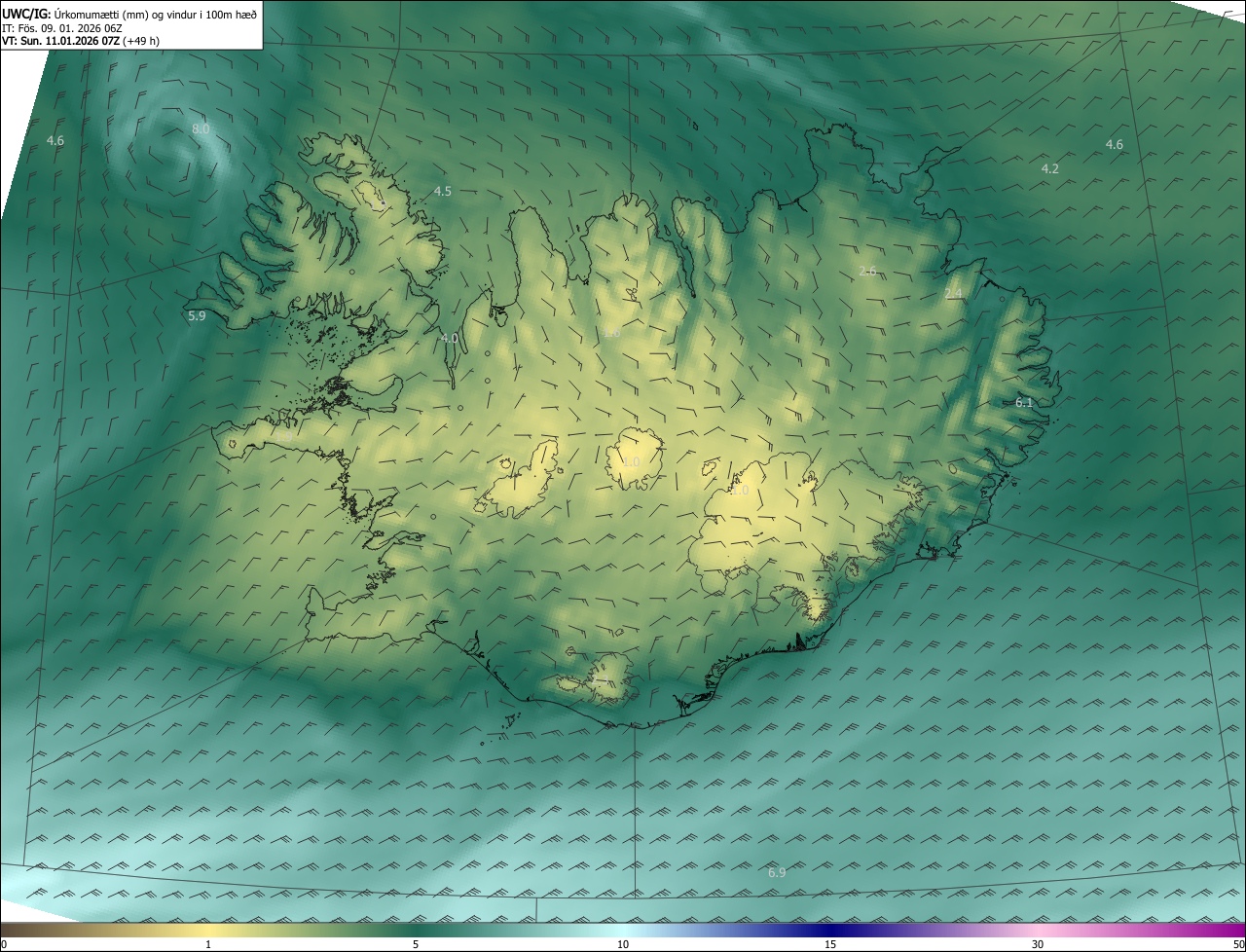This screenshot has height=952, width=1246.
Task: Click the 1 tick on the colour scale
Action: (208, 944)
